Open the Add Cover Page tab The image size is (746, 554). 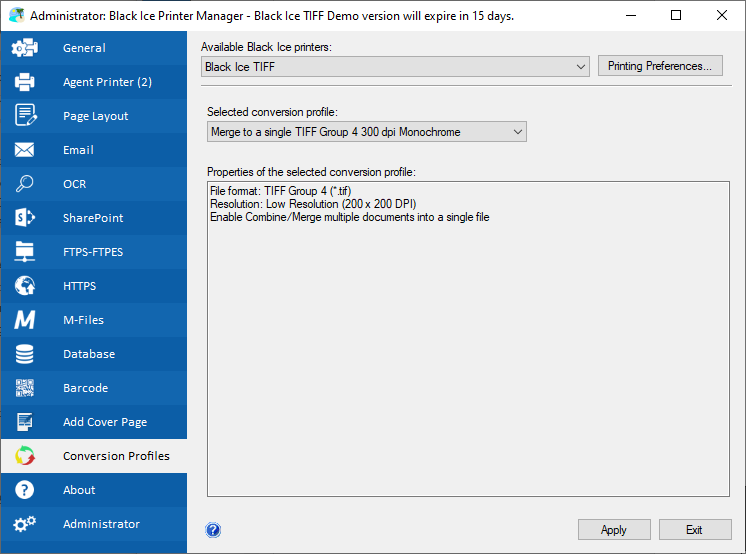point(104,422)
